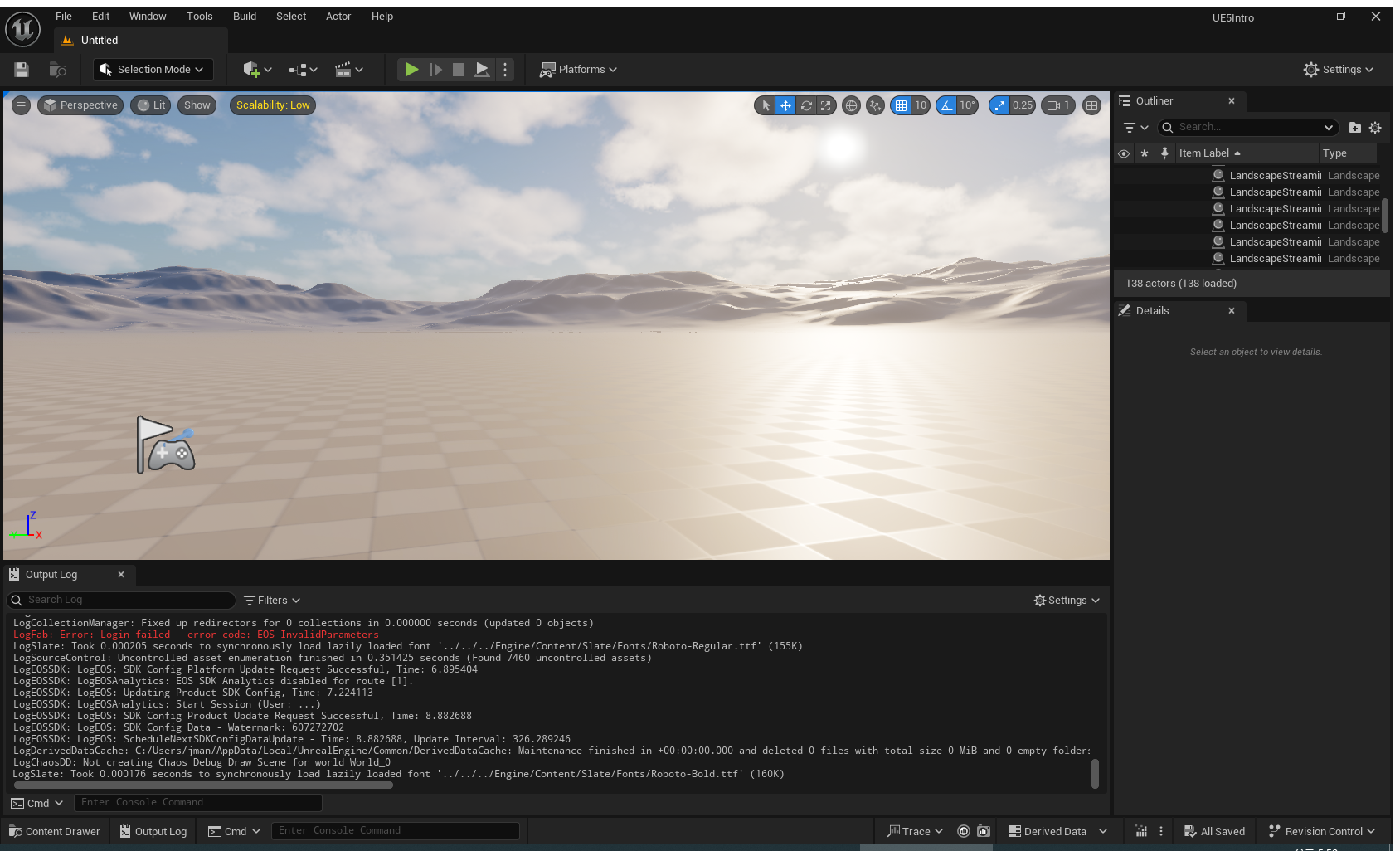This screenshot has height=851, width=1400.
Task: Open the viewport hamburger options menu
Action: pyautogui.click(x=22, y=105)
